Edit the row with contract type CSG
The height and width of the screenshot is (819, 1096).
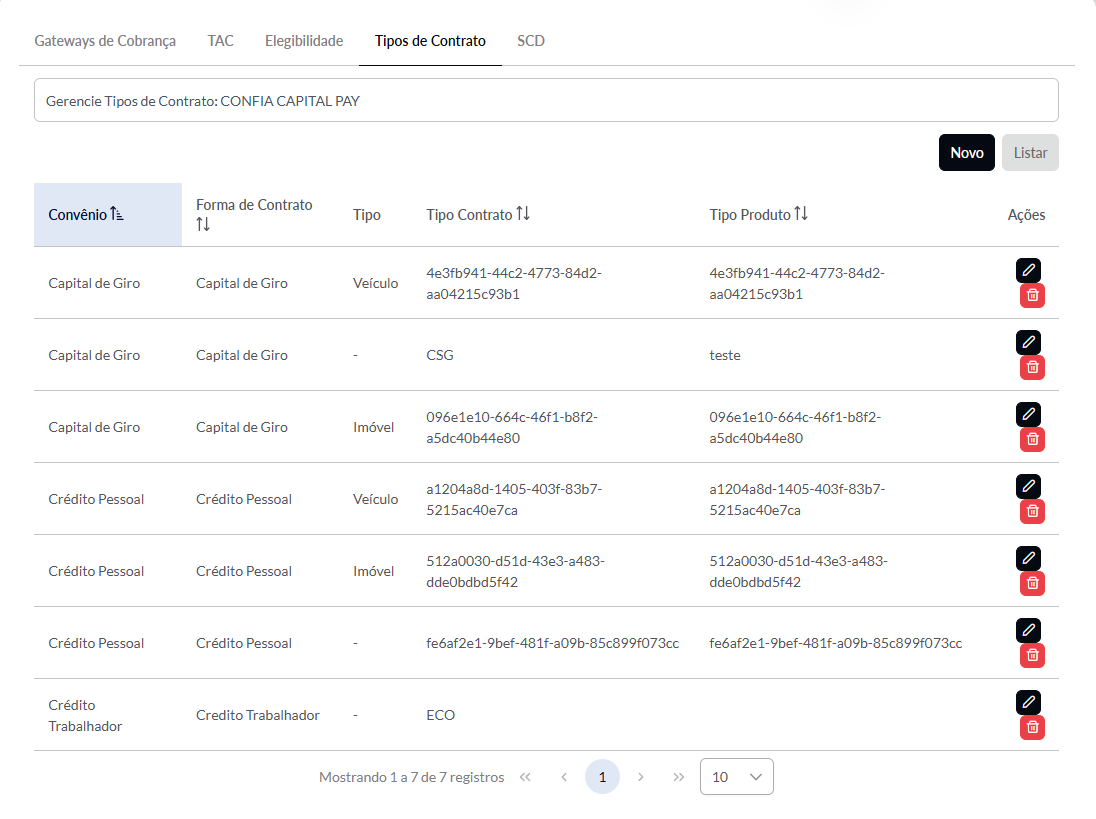(1028, 342)
